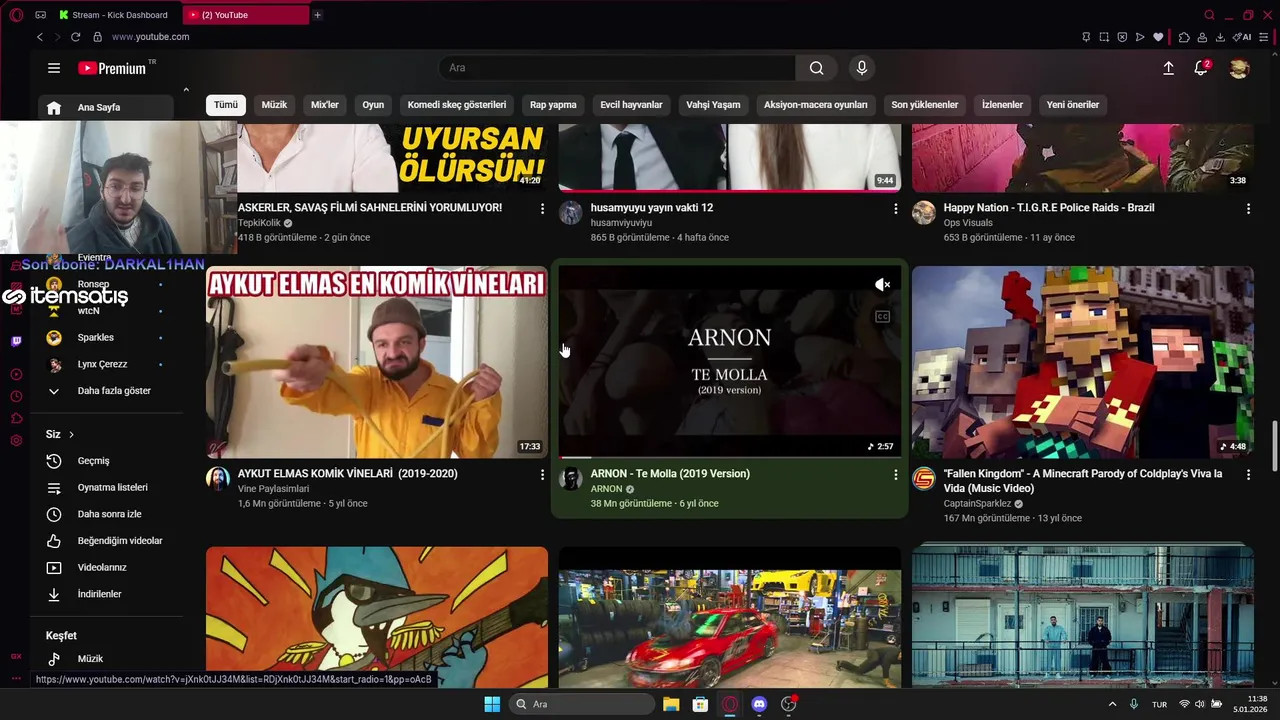Viewport: 1280px width, 720px height.
Task: Unmute the ARNON preview video
Action: (x=882, y=285)
